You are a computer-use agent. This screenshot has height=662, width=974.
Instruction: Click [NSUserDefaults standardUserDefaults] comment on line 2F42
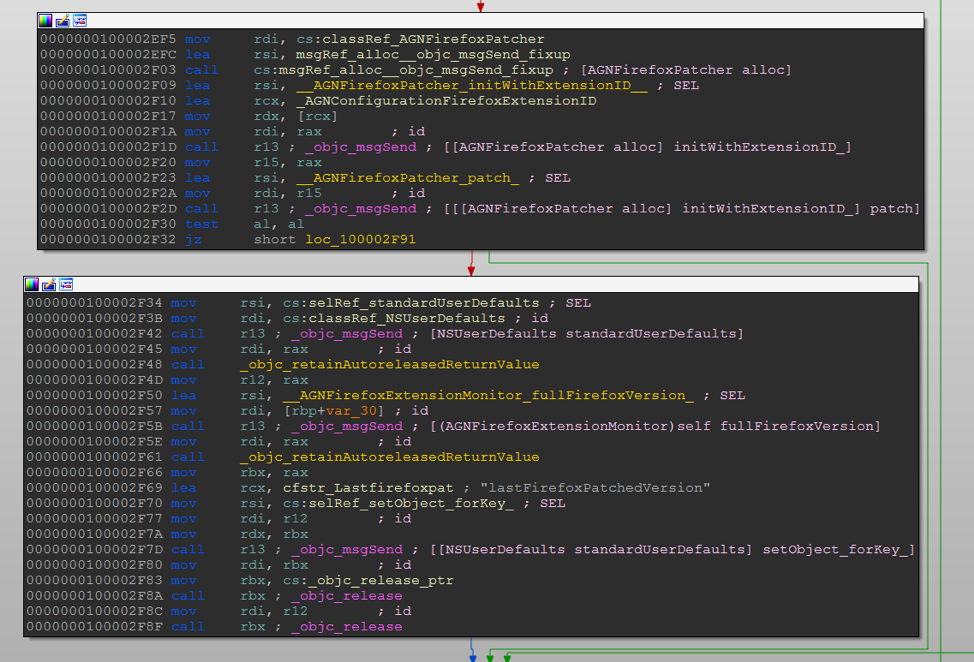click(x=586, y=334)
